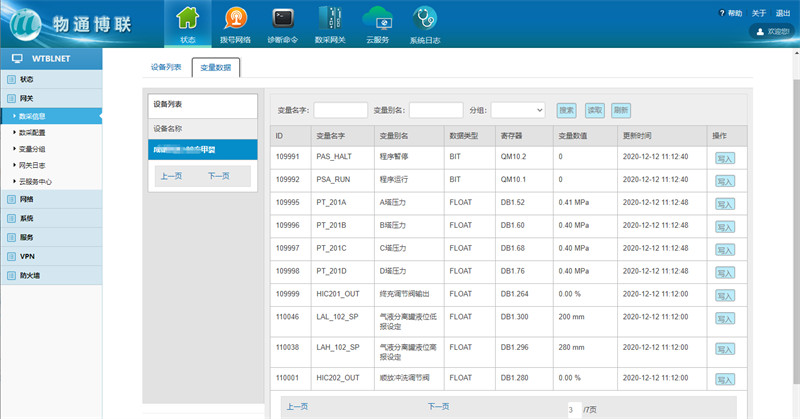Expand the 网络 section in sidebar
The height and width of the screenshot is (419, 800).
click(x=27, y=199)
